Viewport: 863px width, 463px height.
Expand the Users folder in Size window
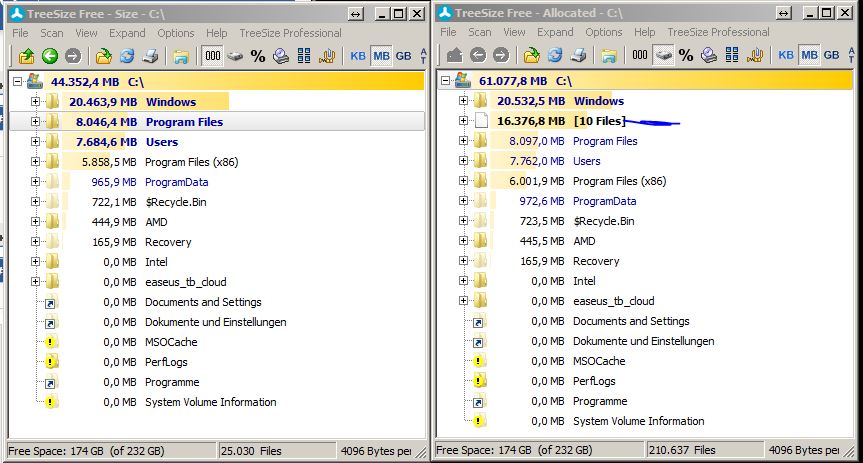(x=35, y=142)
